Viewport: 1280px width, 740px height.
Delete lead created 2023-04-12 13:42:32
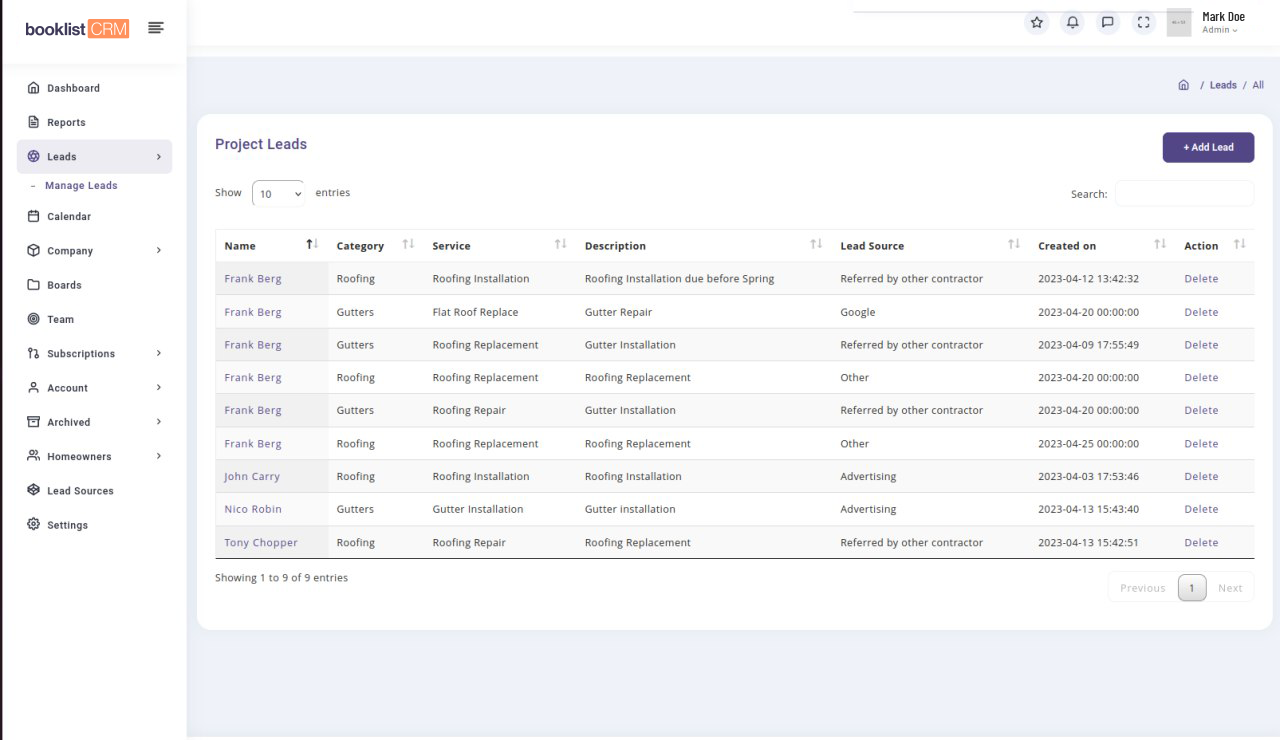[1201, 279]
